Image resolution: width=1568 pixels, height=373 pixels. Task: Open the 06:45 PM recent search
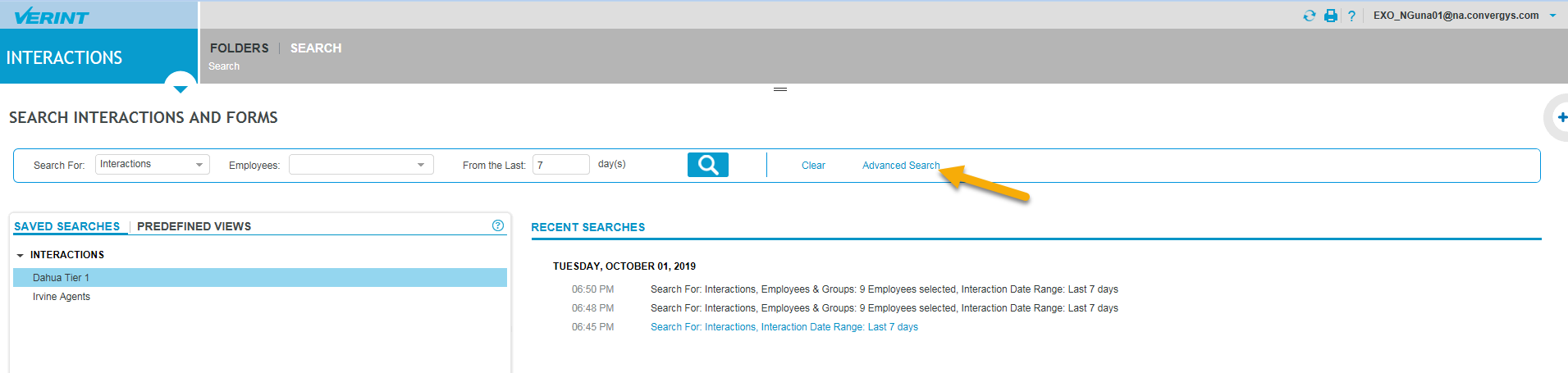[784, 327]
